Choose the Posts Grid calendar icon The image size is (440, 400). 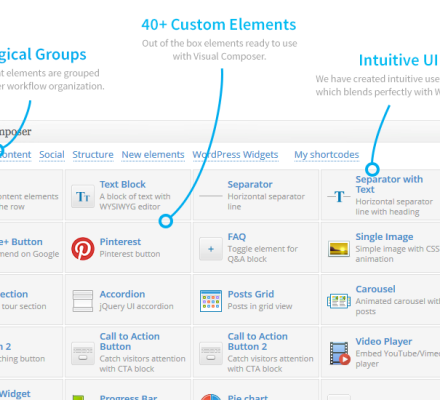point(211,301)
